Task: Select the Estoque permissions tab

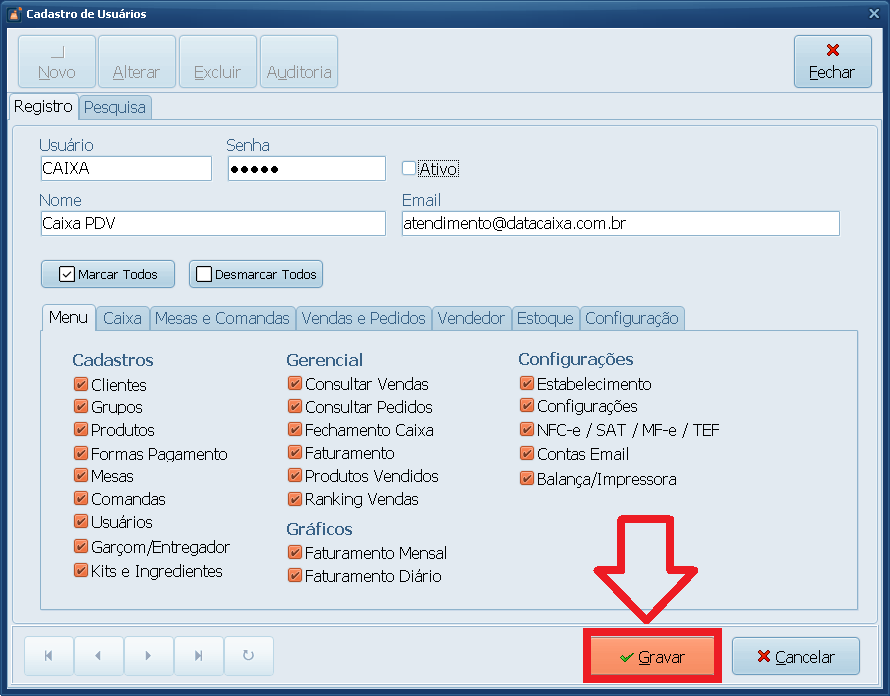Action: [545, 318]
